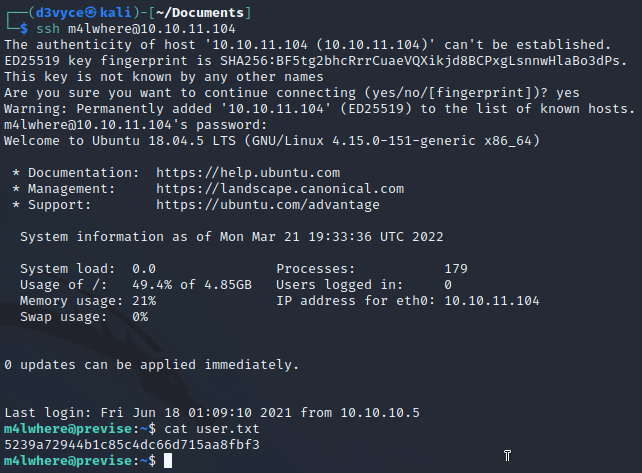Focus the cursor at the last prompt
Screen dimensions: 642x473
pos(168,460)
